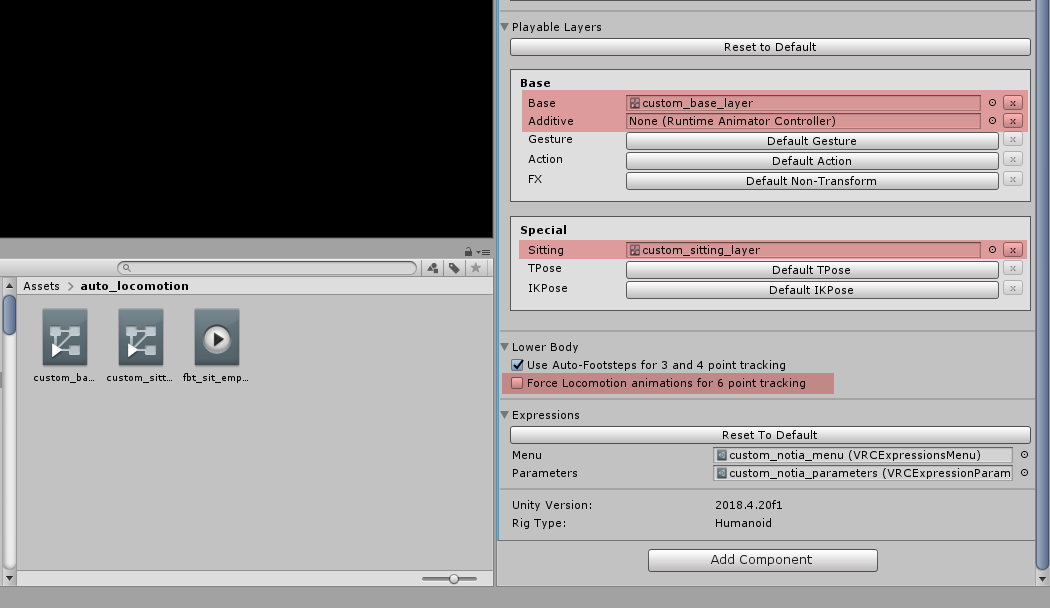Screen dimensions: 1050x608
Task: Open object picker circle for Sitting layer
Action: [992, 250]
